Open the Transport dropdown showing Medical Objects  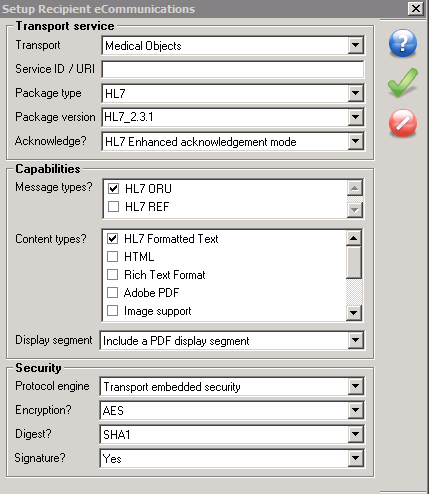coord(355,45)
